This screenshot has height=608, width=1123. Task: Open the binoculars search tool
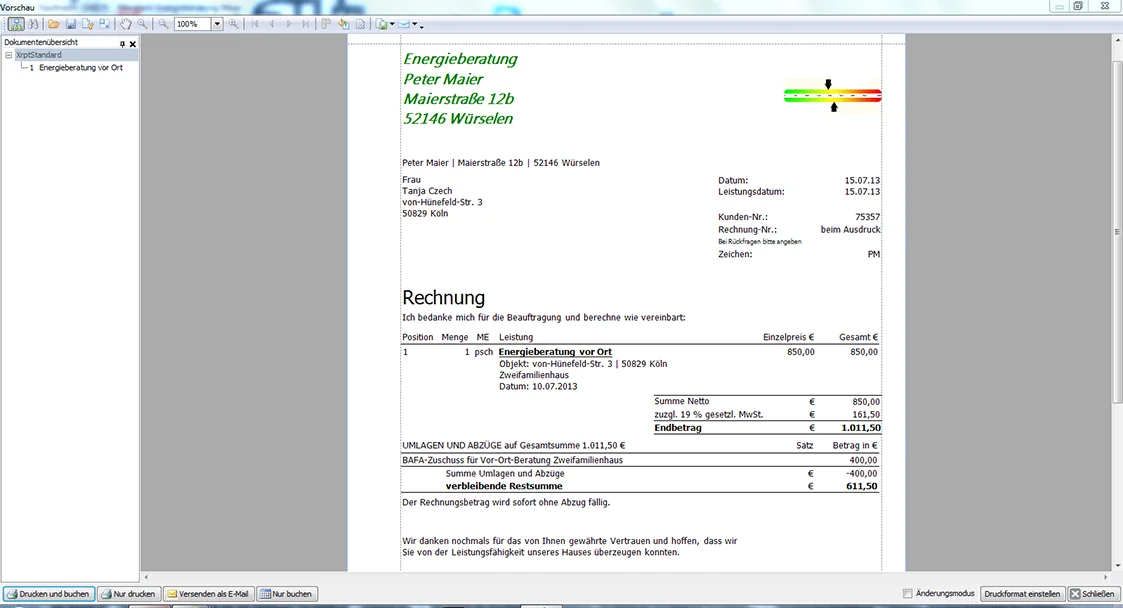click(x=33, y=24)
